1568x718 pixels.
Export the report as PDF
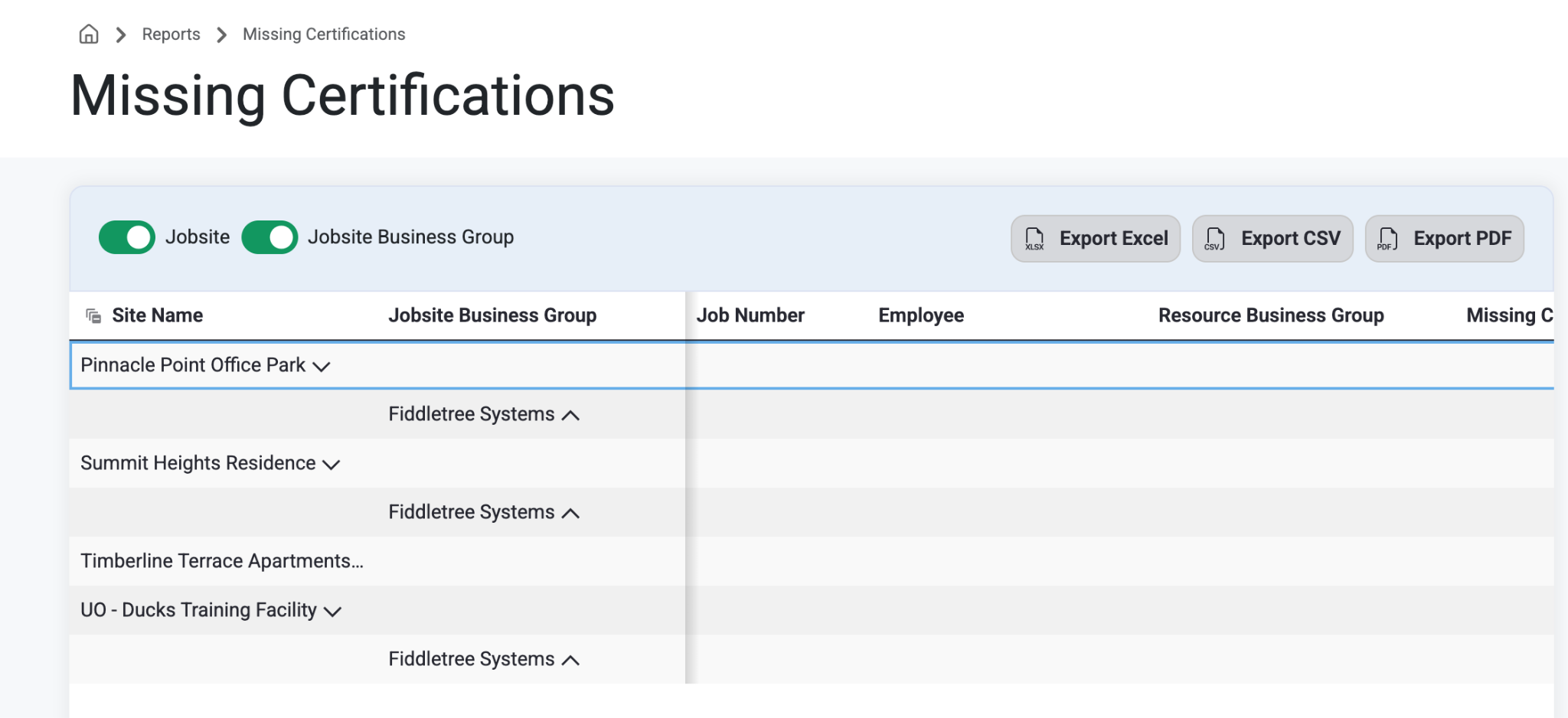[x=1445, y=239]
